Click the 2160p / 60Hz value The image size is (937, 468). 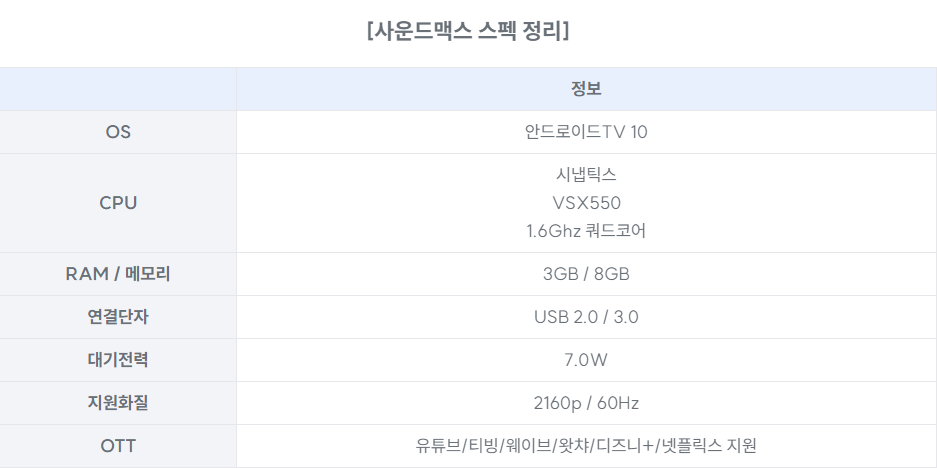click(x=586, y=403)
